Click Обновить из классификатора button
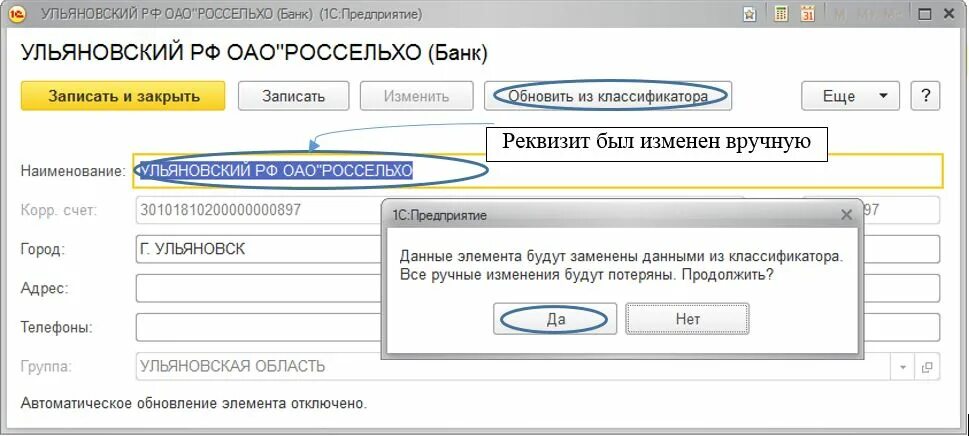 coord(608,96)
